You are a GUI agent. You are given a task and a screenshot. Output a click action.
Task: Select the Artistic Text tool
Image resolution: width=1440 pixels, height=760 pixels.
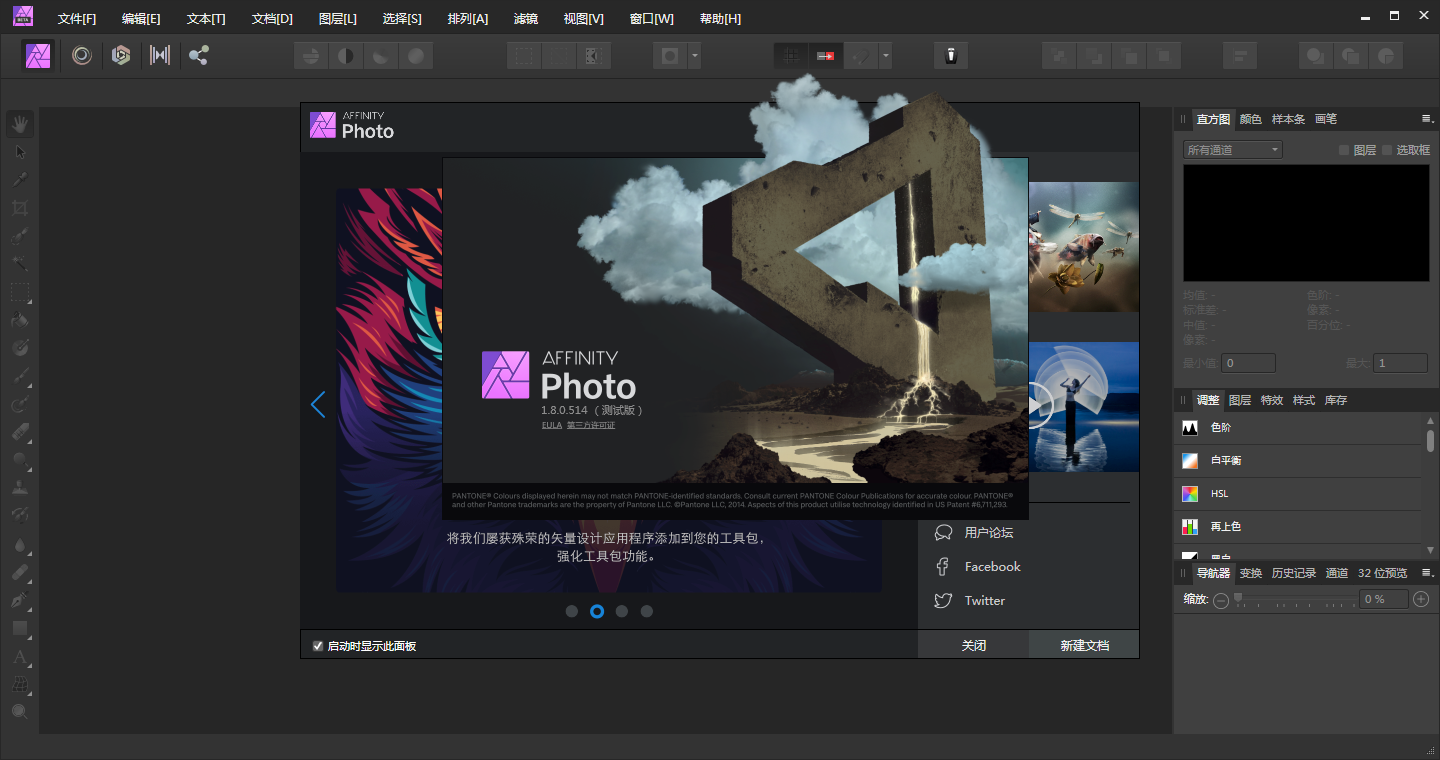click(x=20, y=657)
